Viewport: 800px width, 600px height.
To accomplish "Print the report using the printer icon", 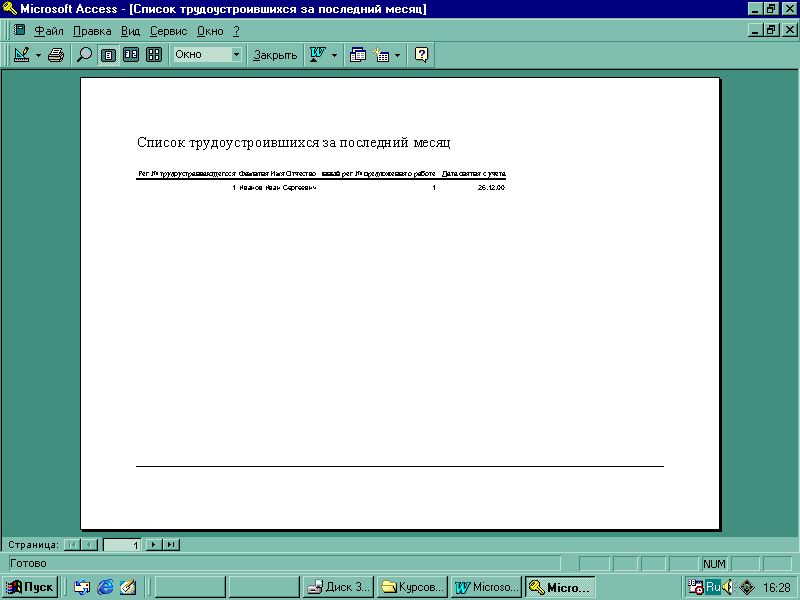I will (x=56, y=55).
